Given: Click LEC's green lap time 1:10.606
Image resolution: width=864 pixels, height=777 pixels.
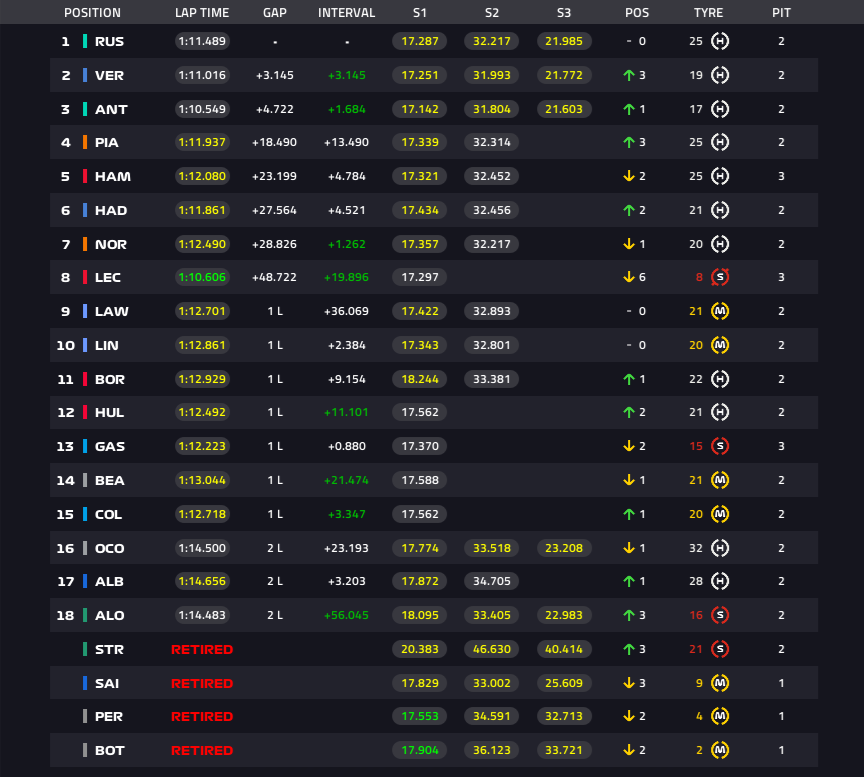Looking at the screenshot, I should pos(202,277).
